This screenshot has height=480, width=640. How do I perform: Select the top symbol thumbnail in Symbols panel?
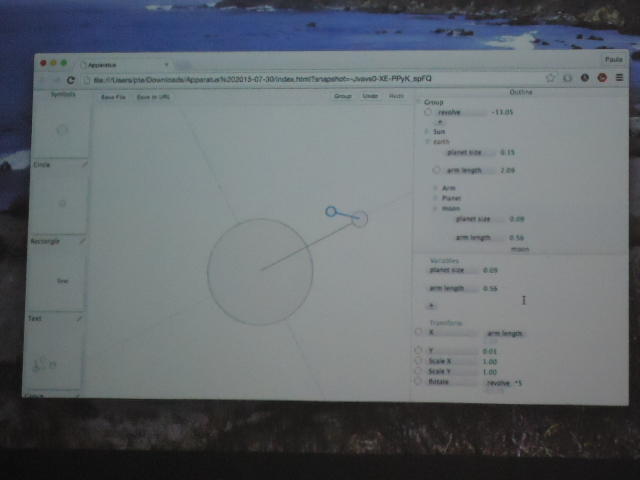[x=62, y=130]
